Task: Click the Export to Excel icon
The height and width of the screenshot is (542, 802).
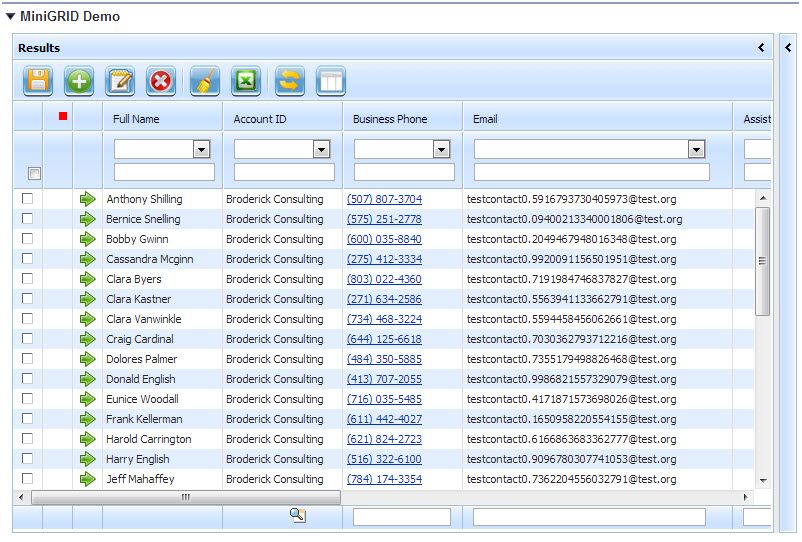Action: (246, 81)
